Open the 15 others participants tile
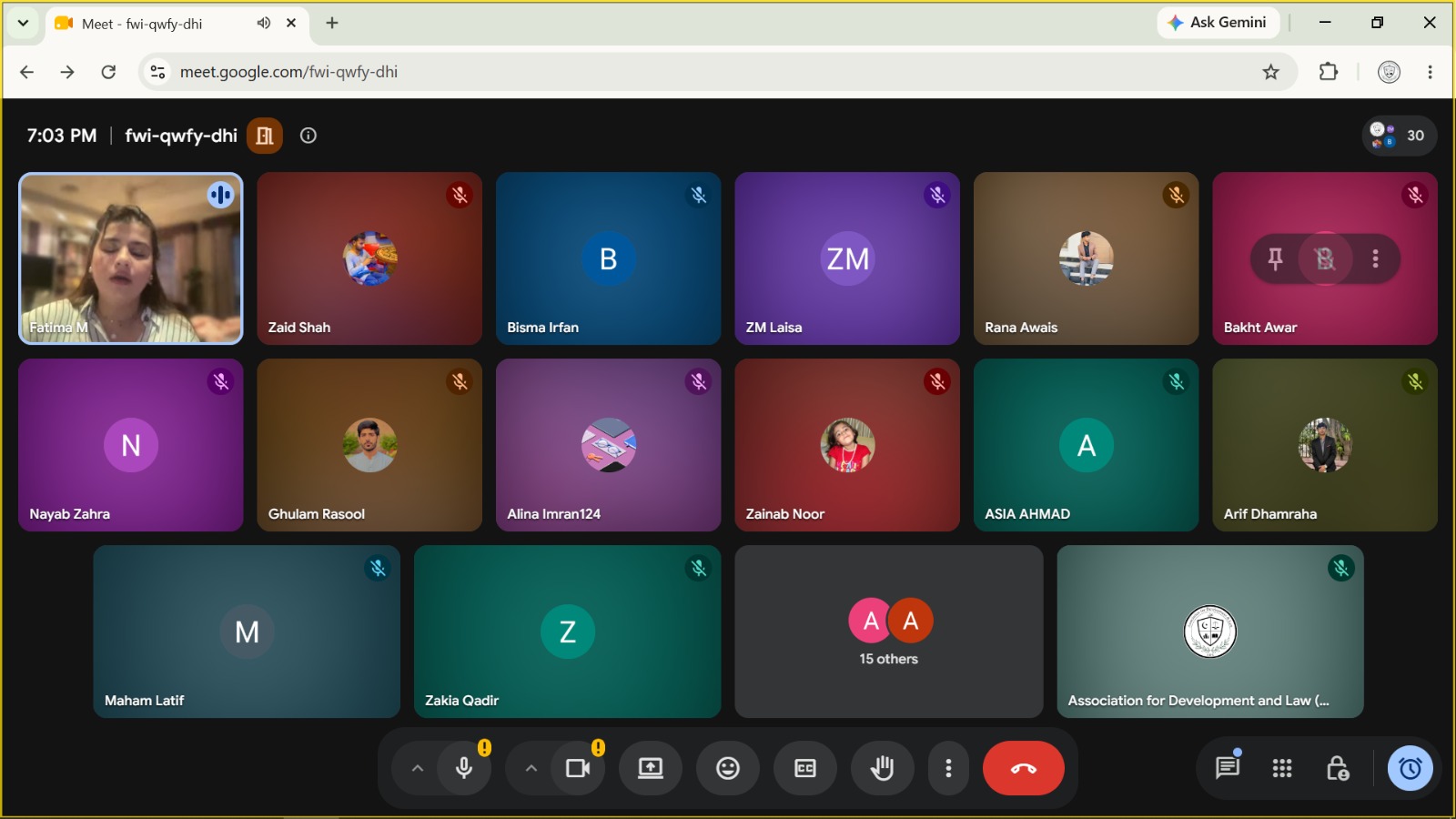The image size is (1456, 819). click(889, 632)
